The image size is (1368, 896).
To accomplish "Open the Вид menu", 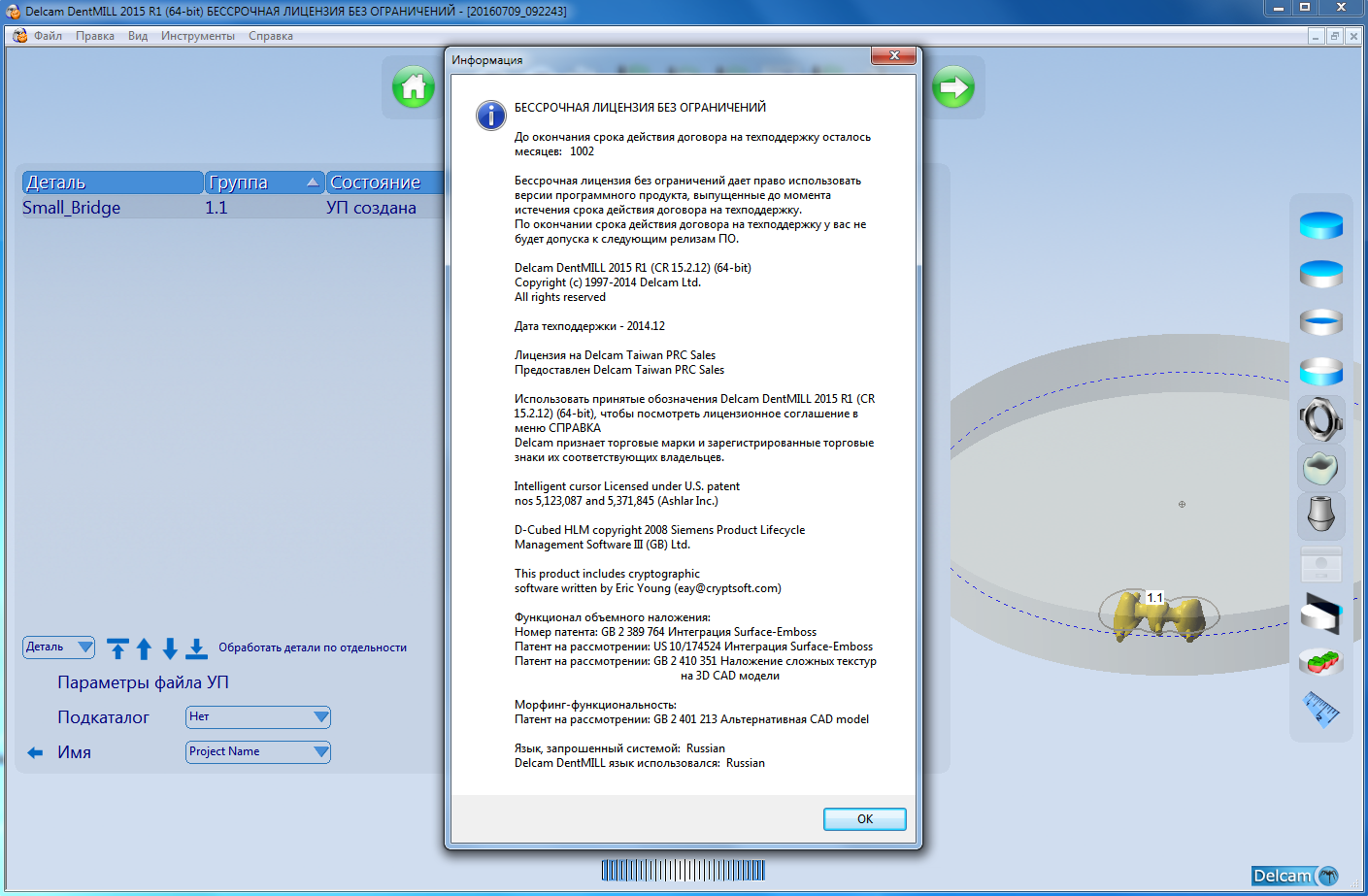I will coord(138,36).
